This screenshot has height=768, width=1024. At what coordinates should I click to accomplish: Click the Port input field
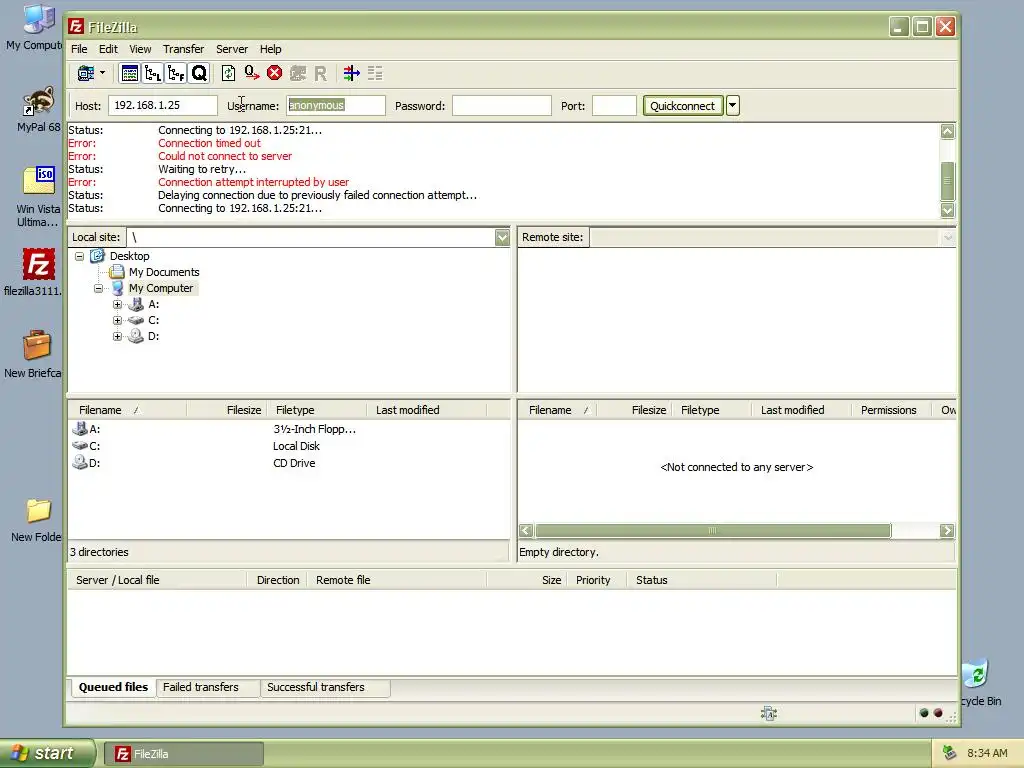tap(614, 105)
